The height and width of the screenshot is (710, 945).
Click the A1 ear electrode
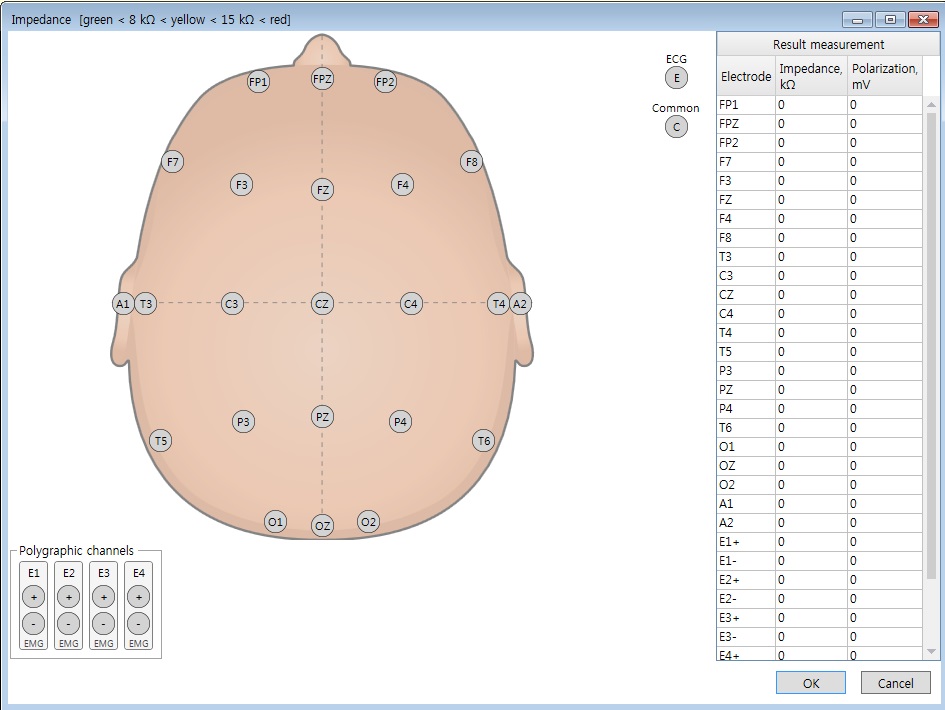(x=123, y=303)
